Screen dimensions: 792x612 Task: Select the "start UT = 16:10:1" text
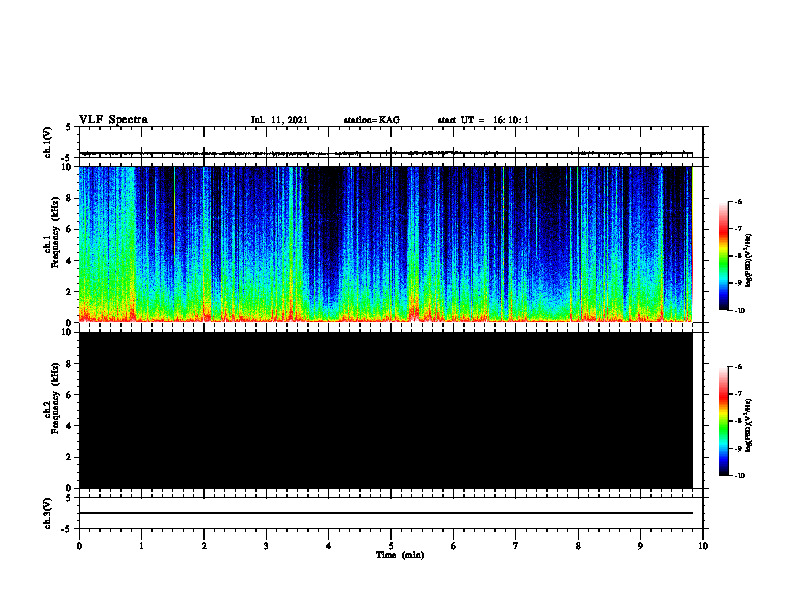[x=483, y=120]
